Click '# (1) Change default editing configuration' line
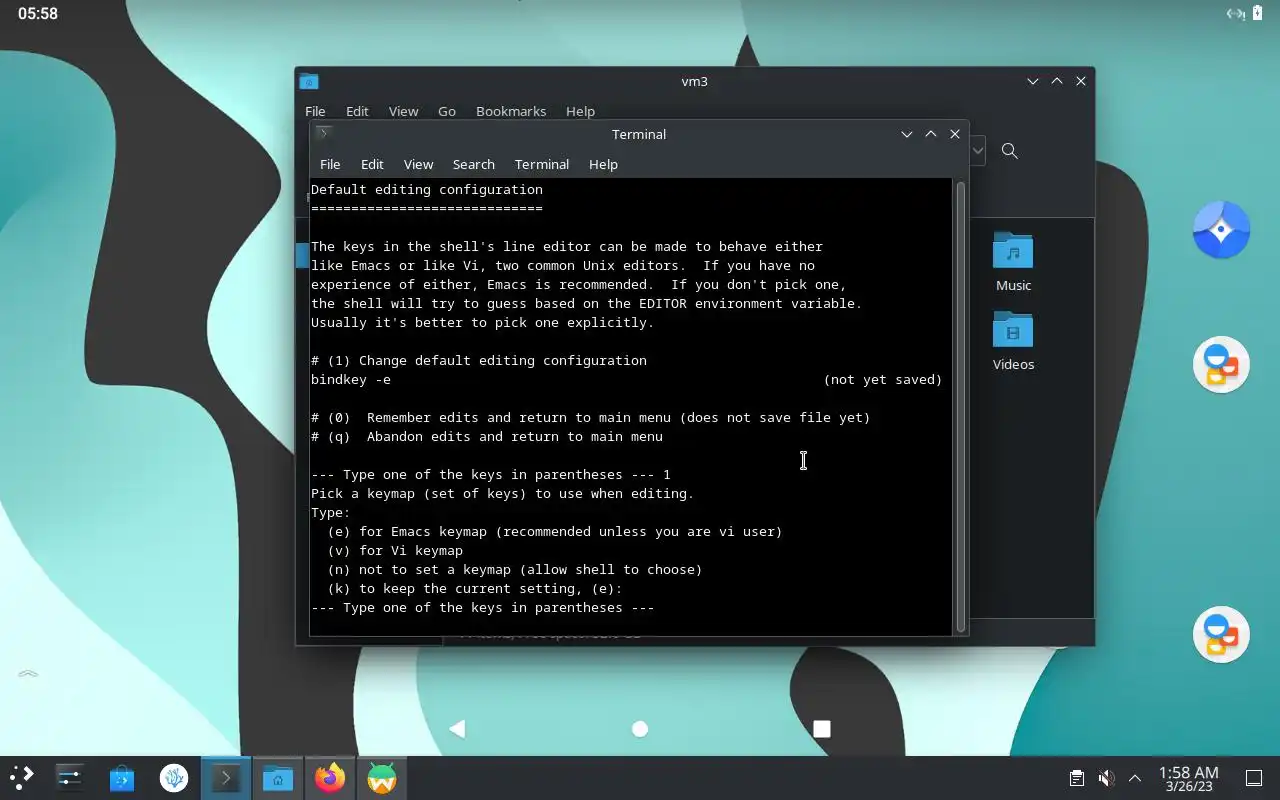The height and width of the screenshot is (800, 1280). 479,361
